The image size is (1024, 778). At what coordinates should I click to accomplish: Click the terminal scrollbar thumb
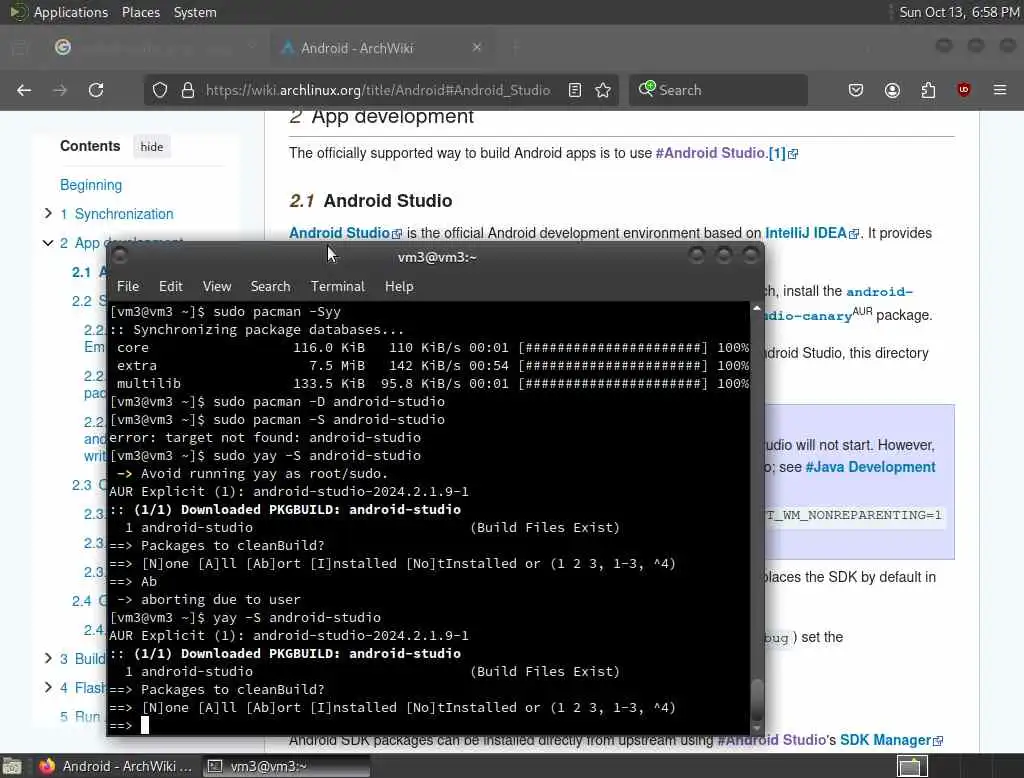click(x=757, y=700)
